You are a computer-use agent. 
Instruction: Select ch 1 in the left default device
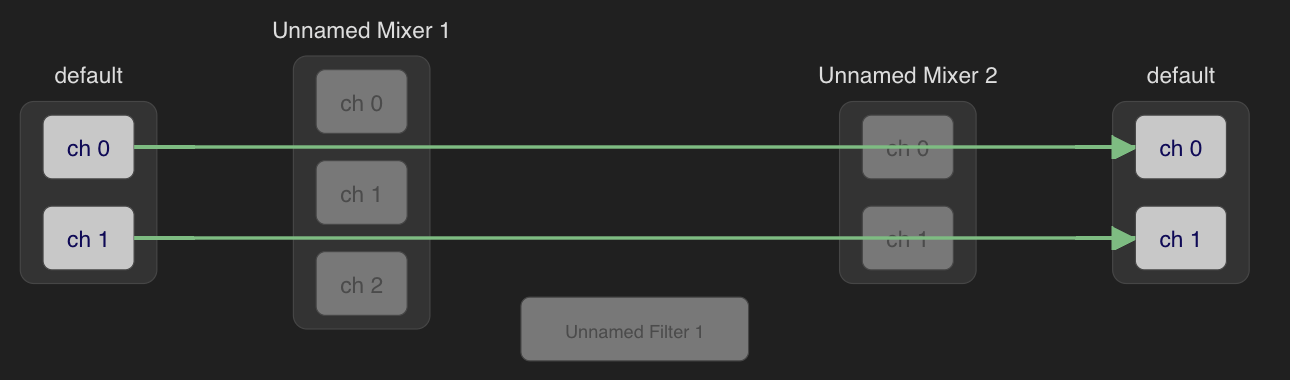pyautogui.click(x=88, y=239)
